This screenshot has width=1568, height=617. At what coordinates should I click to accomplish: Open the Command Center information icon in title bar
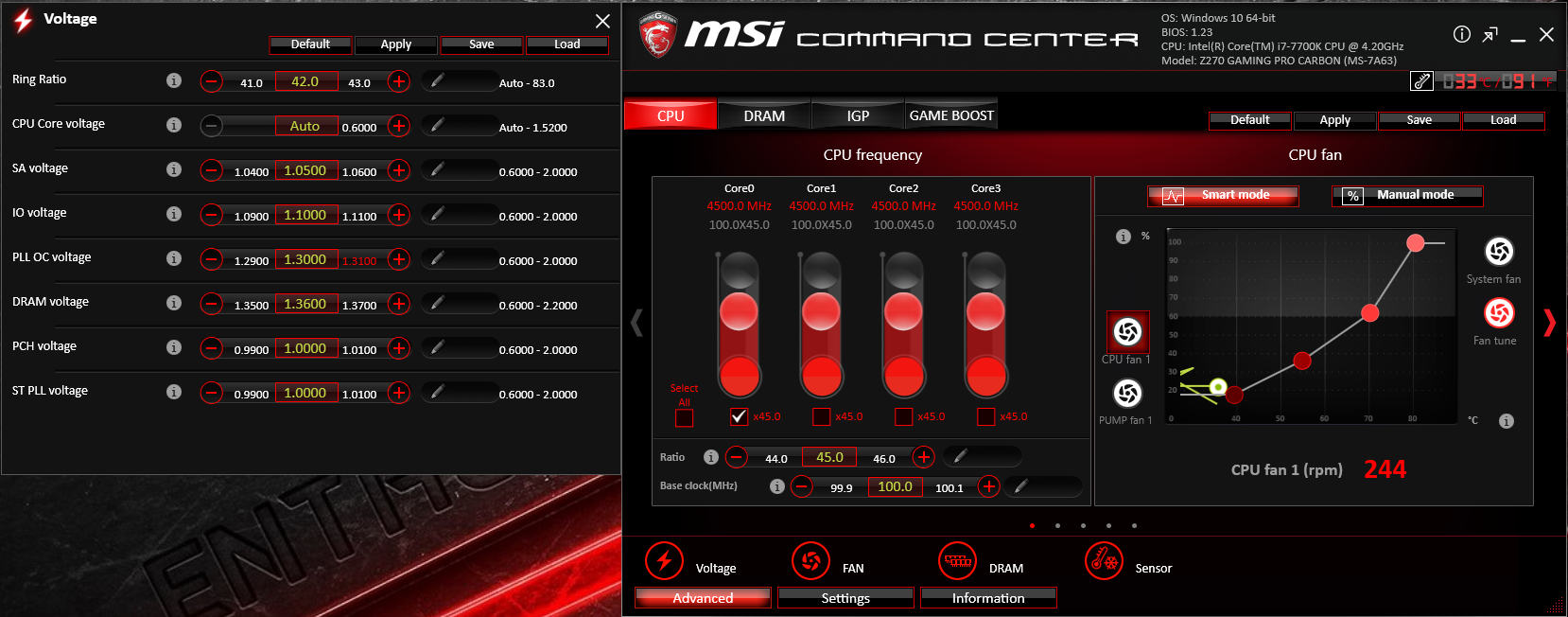(1462, 34)
